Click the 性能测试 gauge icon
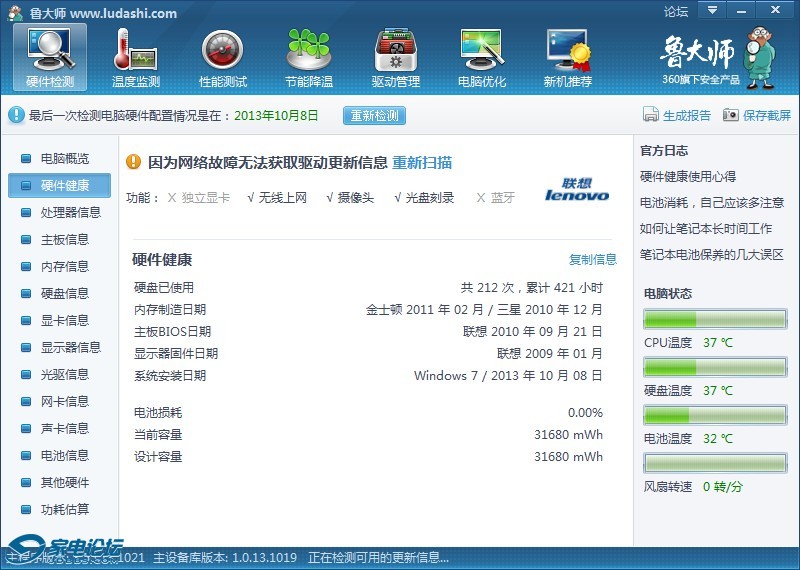This screenshot has height=570, width=800. click(x=222, y=48)
